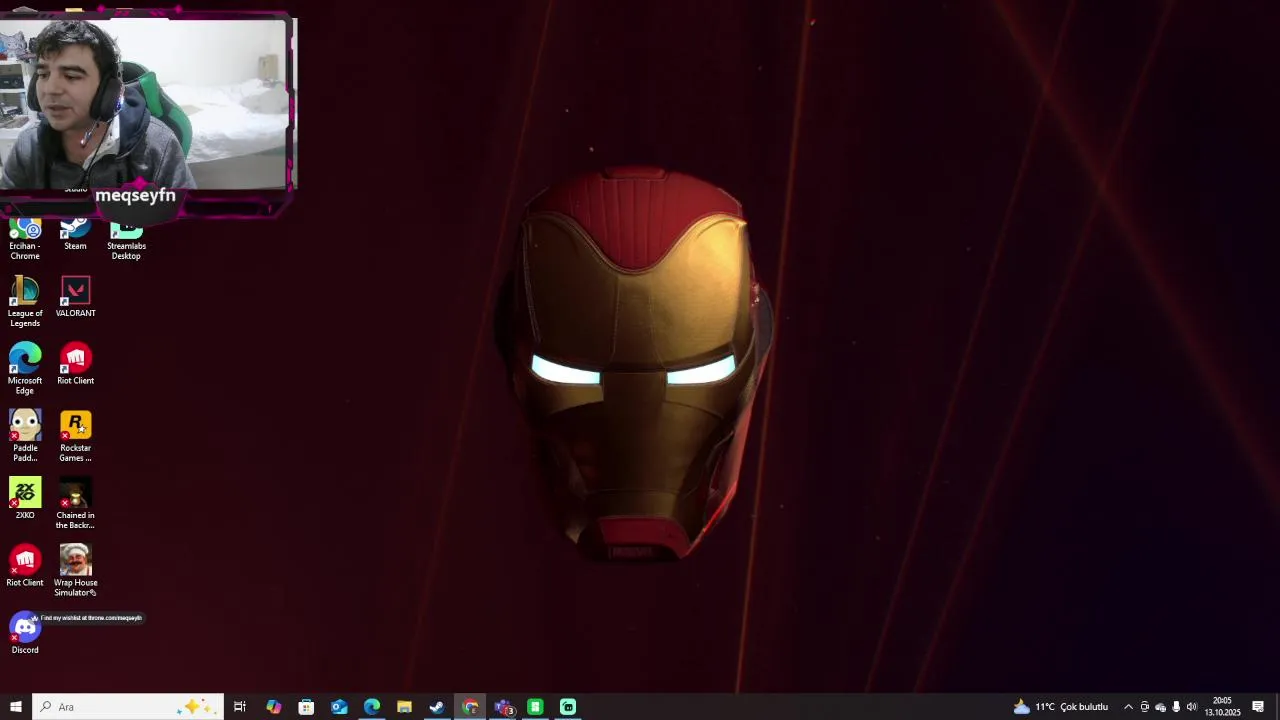Select the Chained in the Backrooms icon

click(x=75, y=503)
